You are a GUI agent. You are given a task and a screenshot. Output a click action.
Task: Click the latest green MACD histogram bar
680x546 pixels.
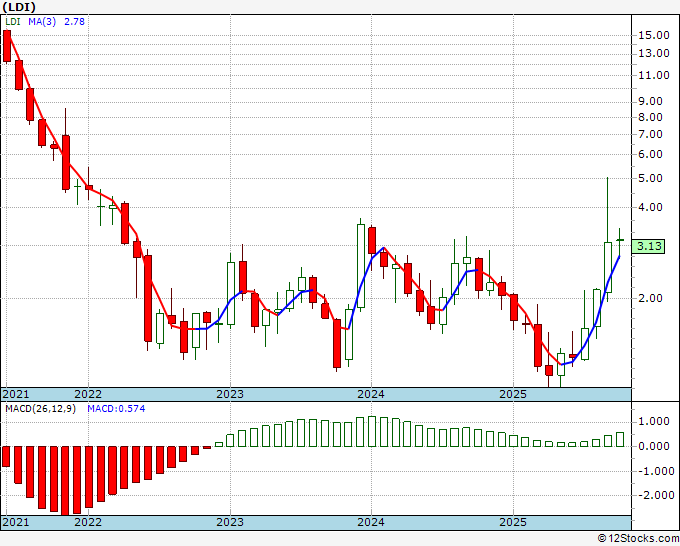click(620, 439)
